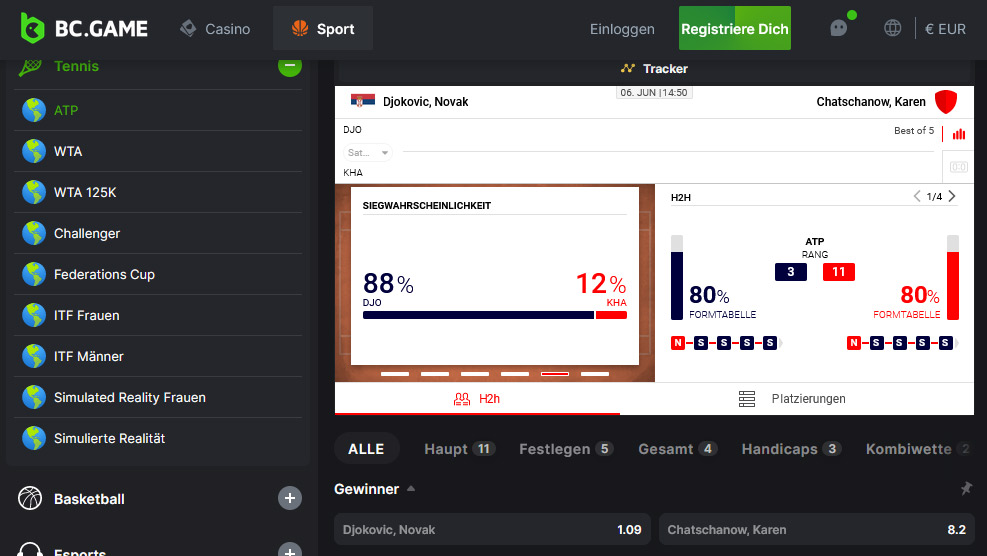Click the Registriere Dich button
Viewport: 987px width, 556px height.
[735, 28]
